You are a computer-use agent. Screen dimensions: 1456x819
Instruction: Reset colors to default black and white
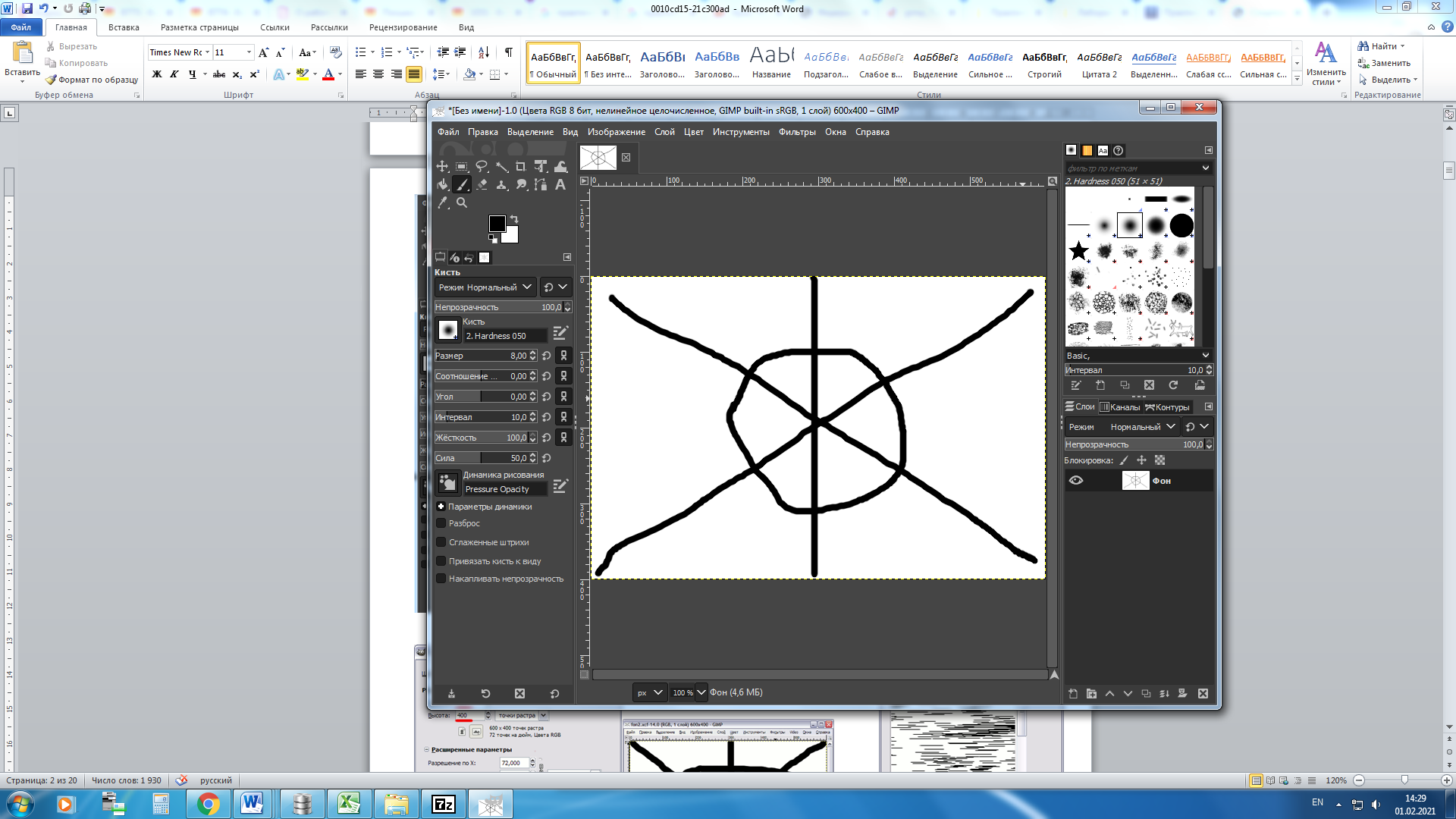[x=493, y=239]
